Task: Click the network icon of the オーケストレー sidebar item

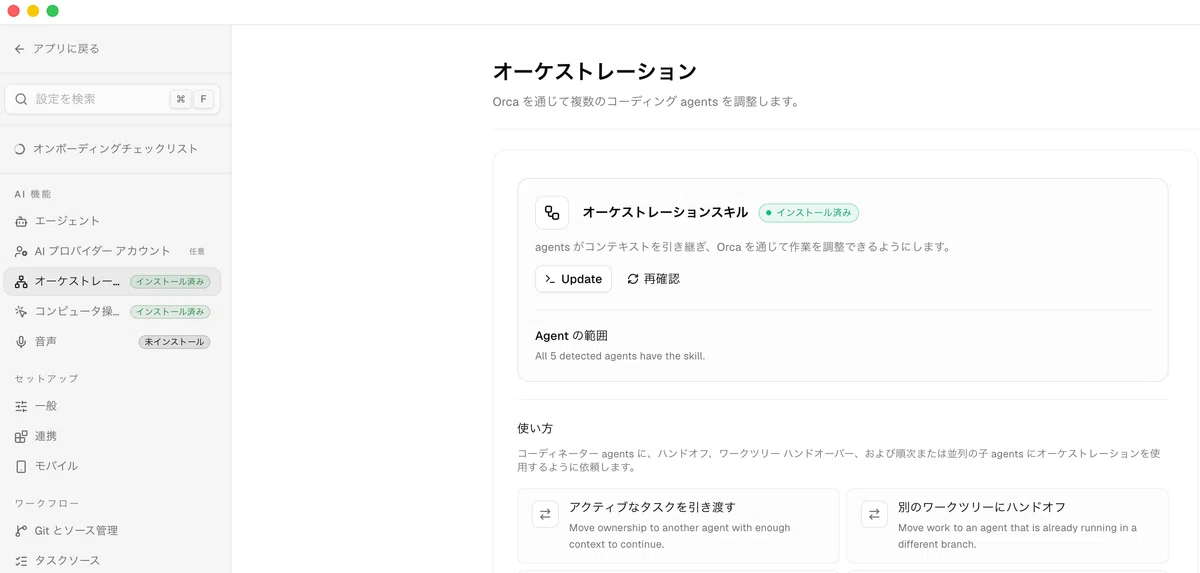Action: pyautogui.click(x=21, y=282)
